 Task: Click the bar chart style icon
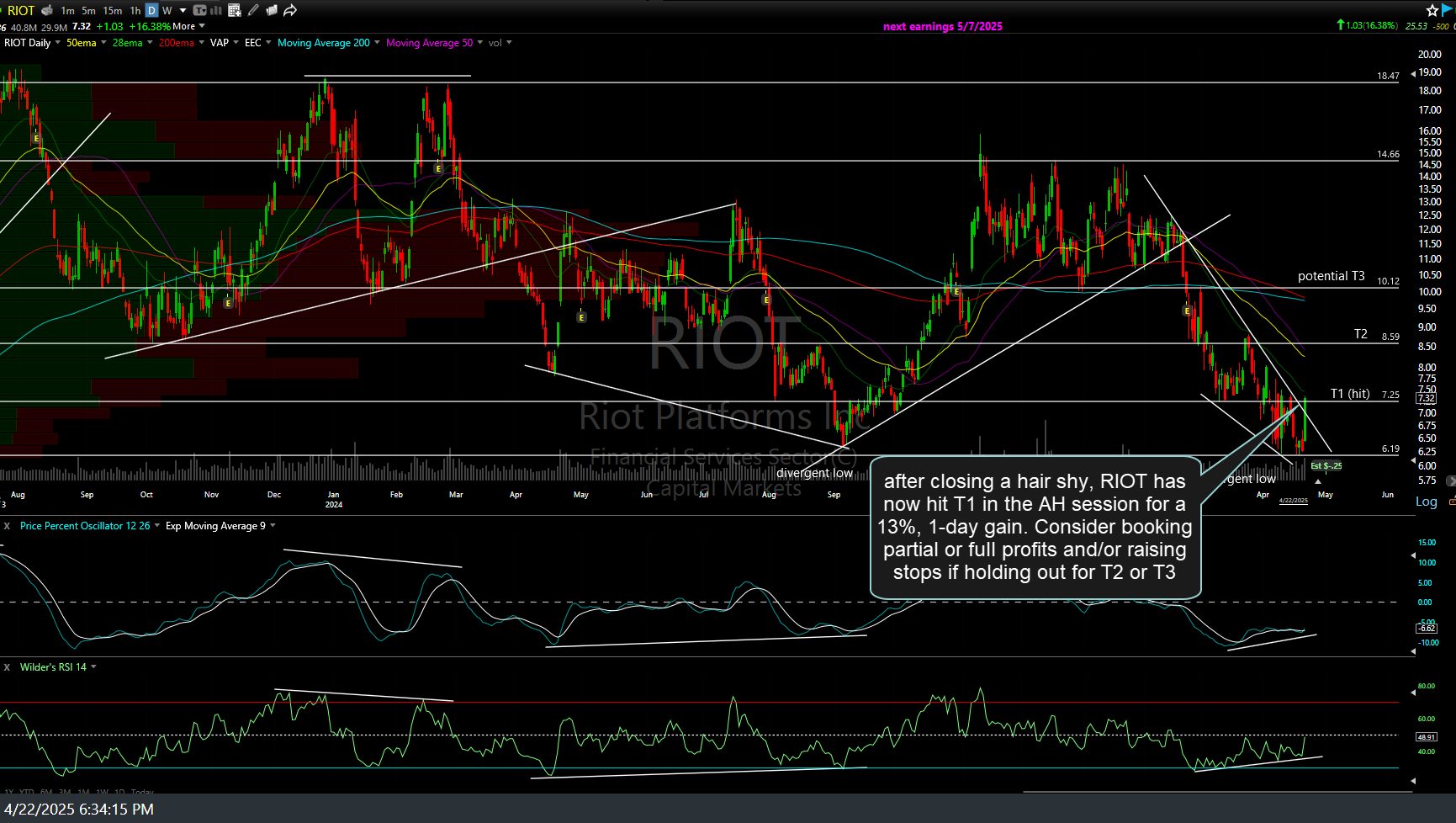[216, 10]
